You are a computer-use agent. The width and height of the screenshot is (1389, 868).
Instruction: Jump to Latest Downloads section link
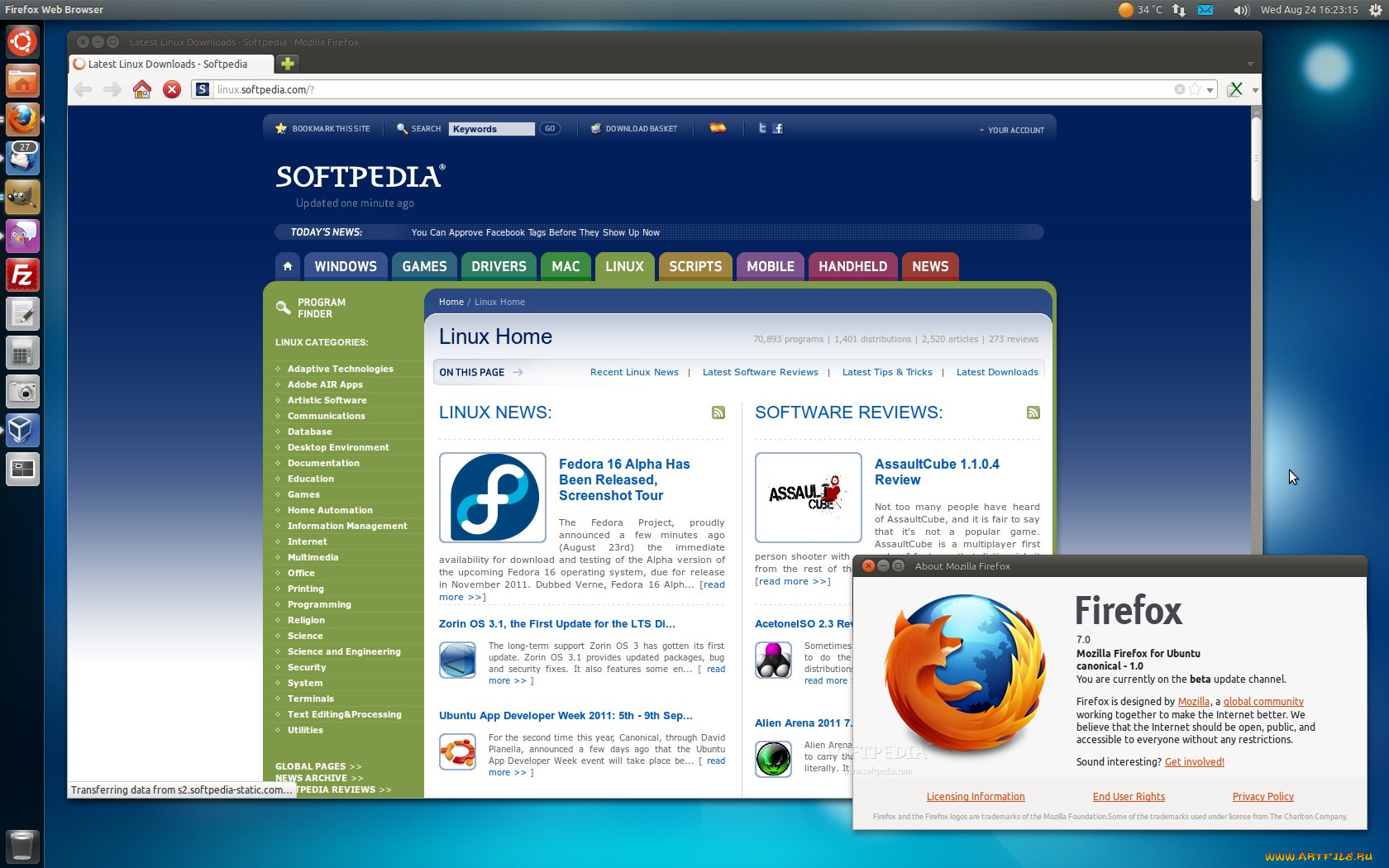tap(997, 372)
